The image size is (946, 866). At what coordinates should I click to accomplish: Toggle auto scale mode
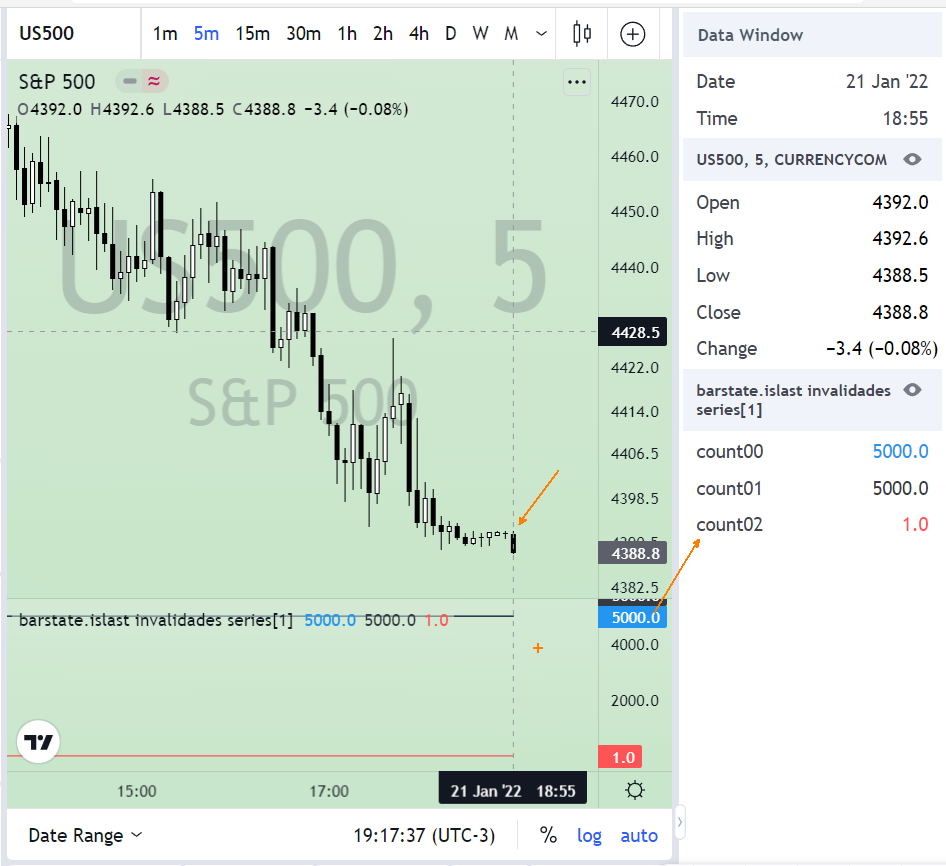pyautogui.click(x=639, y=835)
